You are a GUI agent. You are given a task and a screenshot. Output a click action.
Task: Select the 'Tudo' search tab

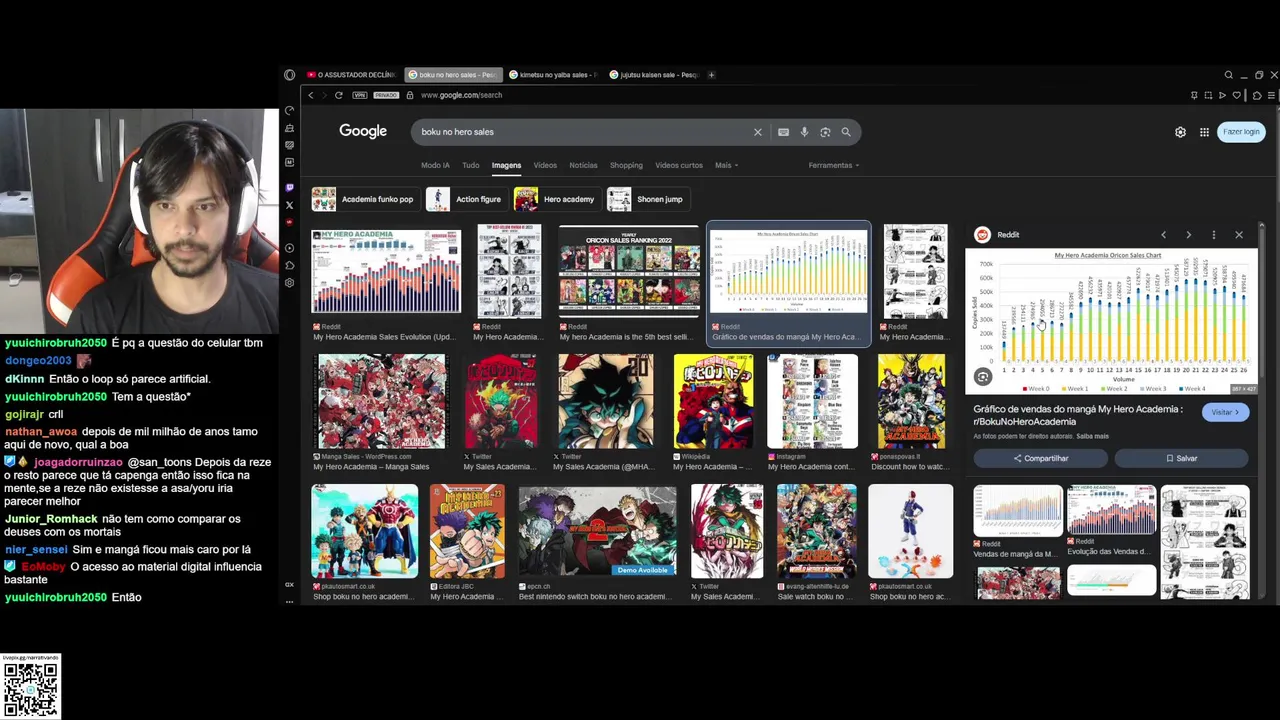[471, 165]
